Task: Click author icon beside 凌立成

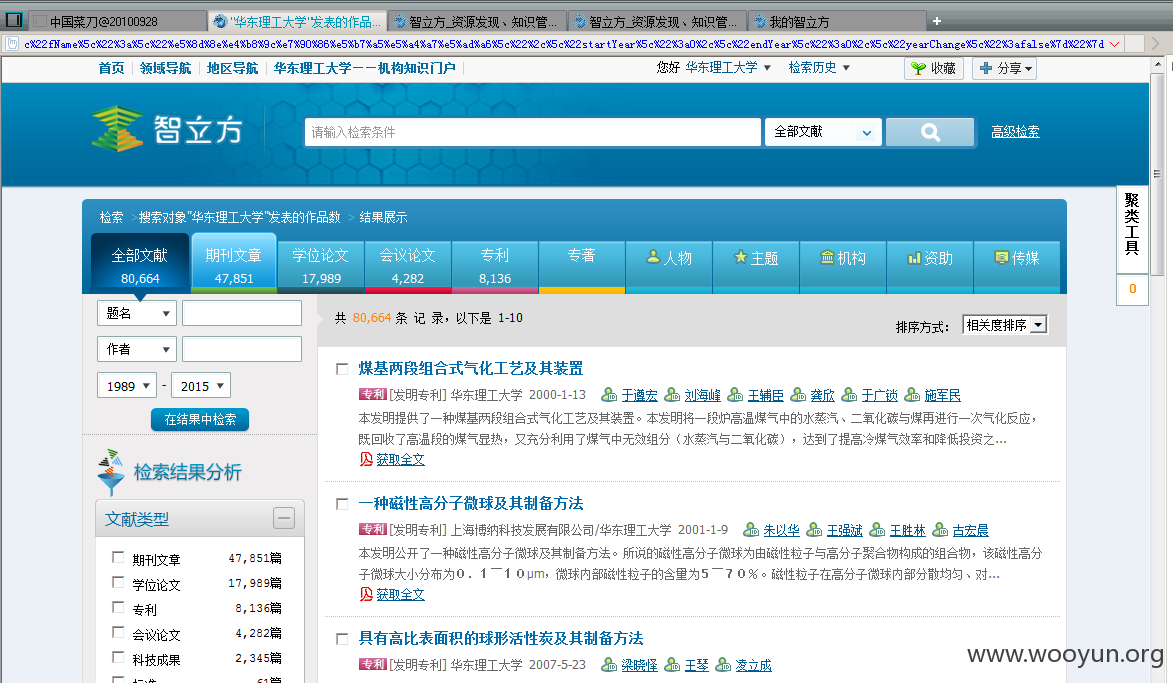Action: [x=723, y=664]
